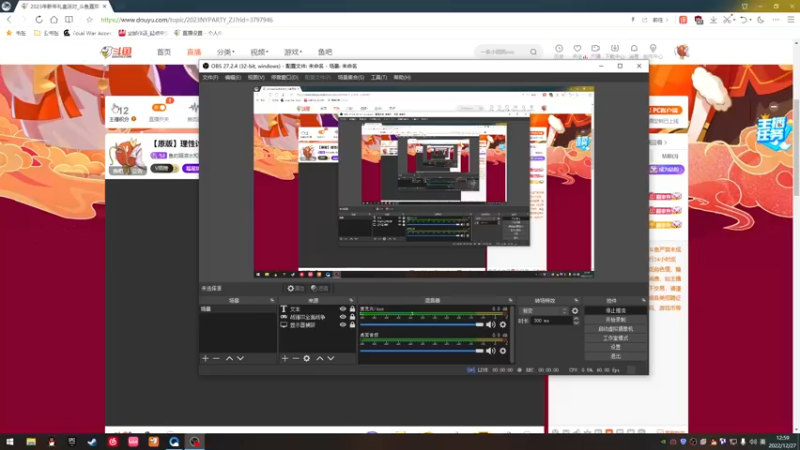The width and height of the screenshot is (800, 450).
Task: Open the 渐变 transition dropdown
Action: 544,311
